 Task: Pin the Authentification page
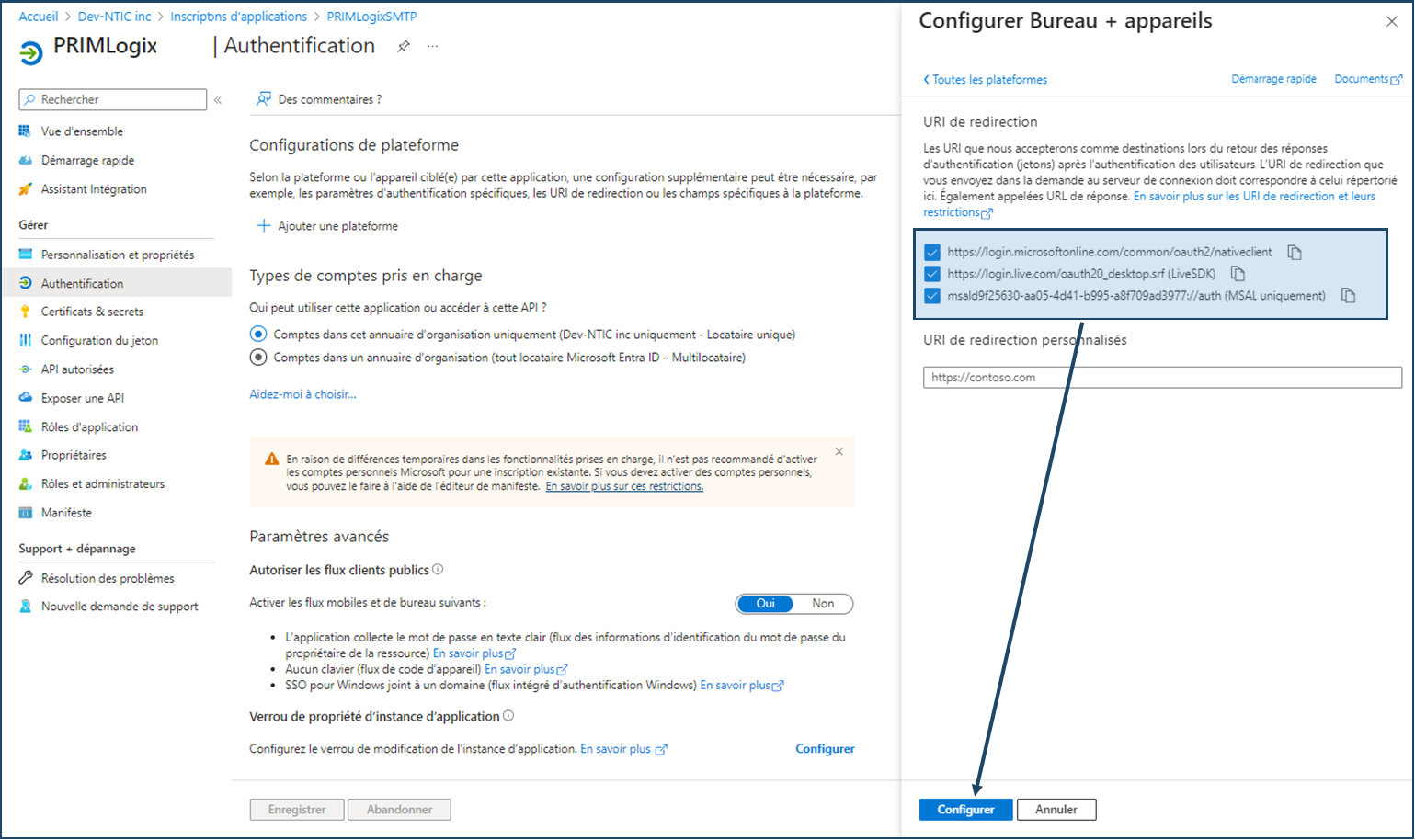(x=404, y=46)
